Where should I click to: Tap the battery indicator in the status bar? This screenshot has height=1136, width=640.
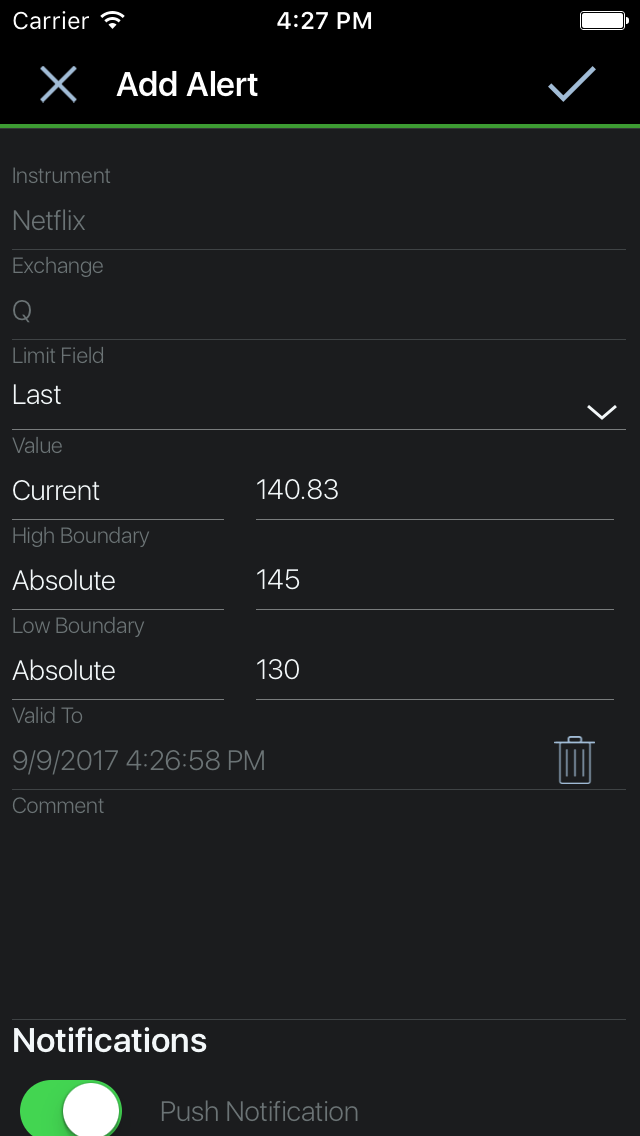click(x=603, y=18)
